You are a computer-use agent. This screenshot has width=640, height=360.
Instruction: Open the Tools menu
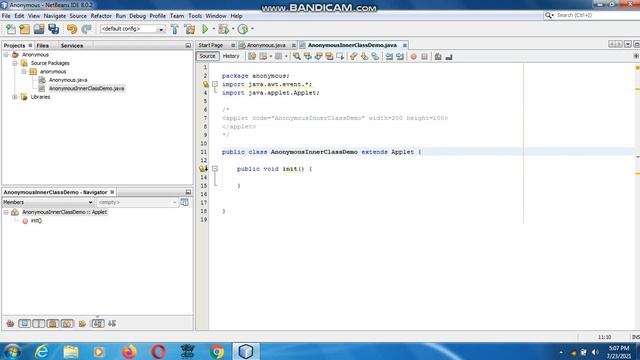point(195,16)
